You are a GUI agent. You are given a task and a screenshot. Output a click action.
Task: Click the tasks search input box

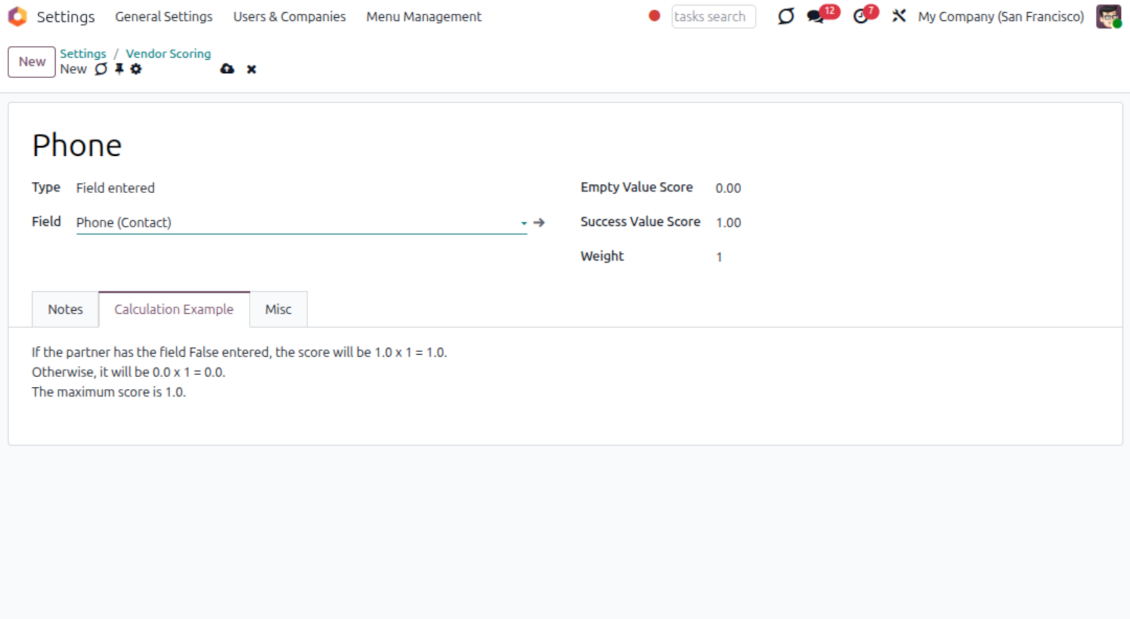(713, 17)
